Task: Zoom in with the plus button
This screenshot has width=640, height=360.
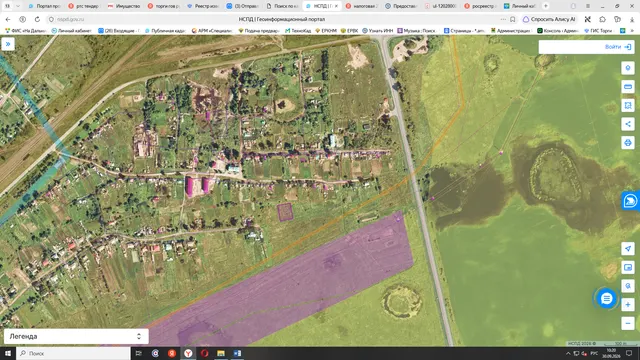Action: click(x=628, y=305)
